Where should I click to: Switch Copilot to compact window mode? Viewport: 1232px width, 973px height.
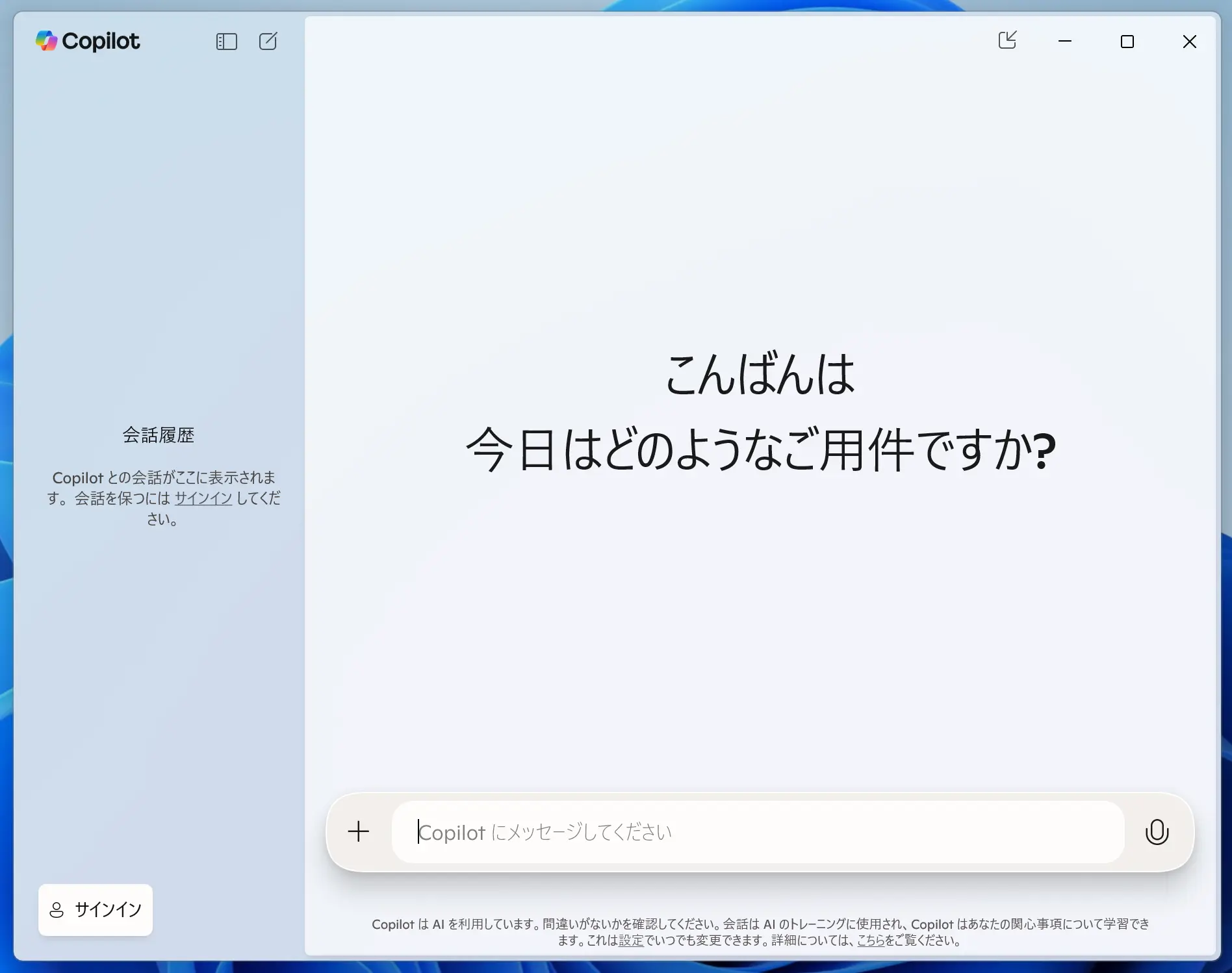coord(1007,40)
